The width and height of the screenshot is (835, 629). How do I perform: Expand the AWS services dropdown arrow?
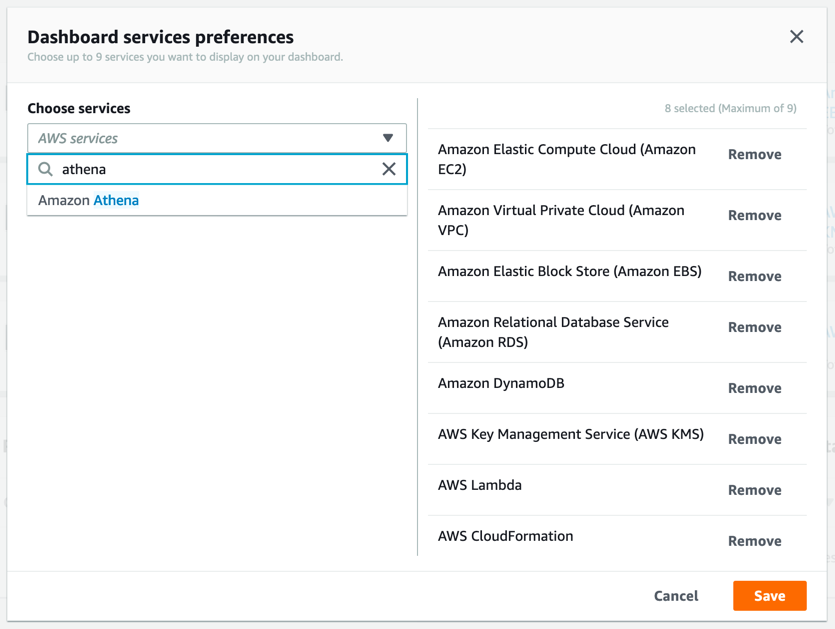pos(388,138)
